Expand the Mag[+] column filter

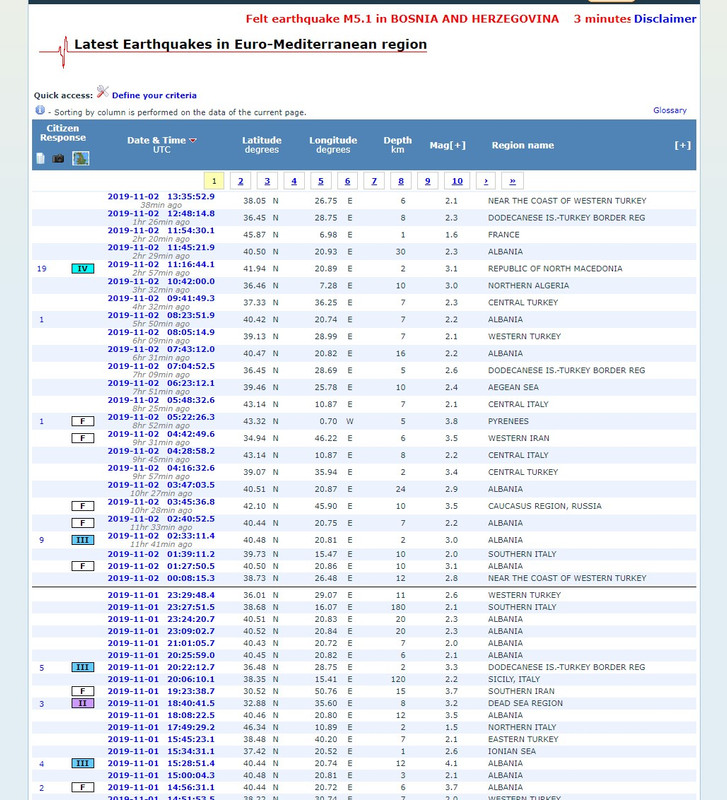[447, 145]
